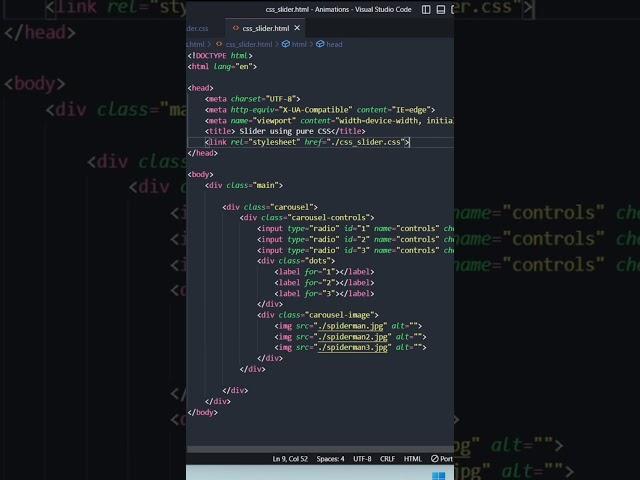The image size is (640, 480).
Task: Click the <!DOCTYPE html> line
Action: pyautogui.click(x=220, y=56)
